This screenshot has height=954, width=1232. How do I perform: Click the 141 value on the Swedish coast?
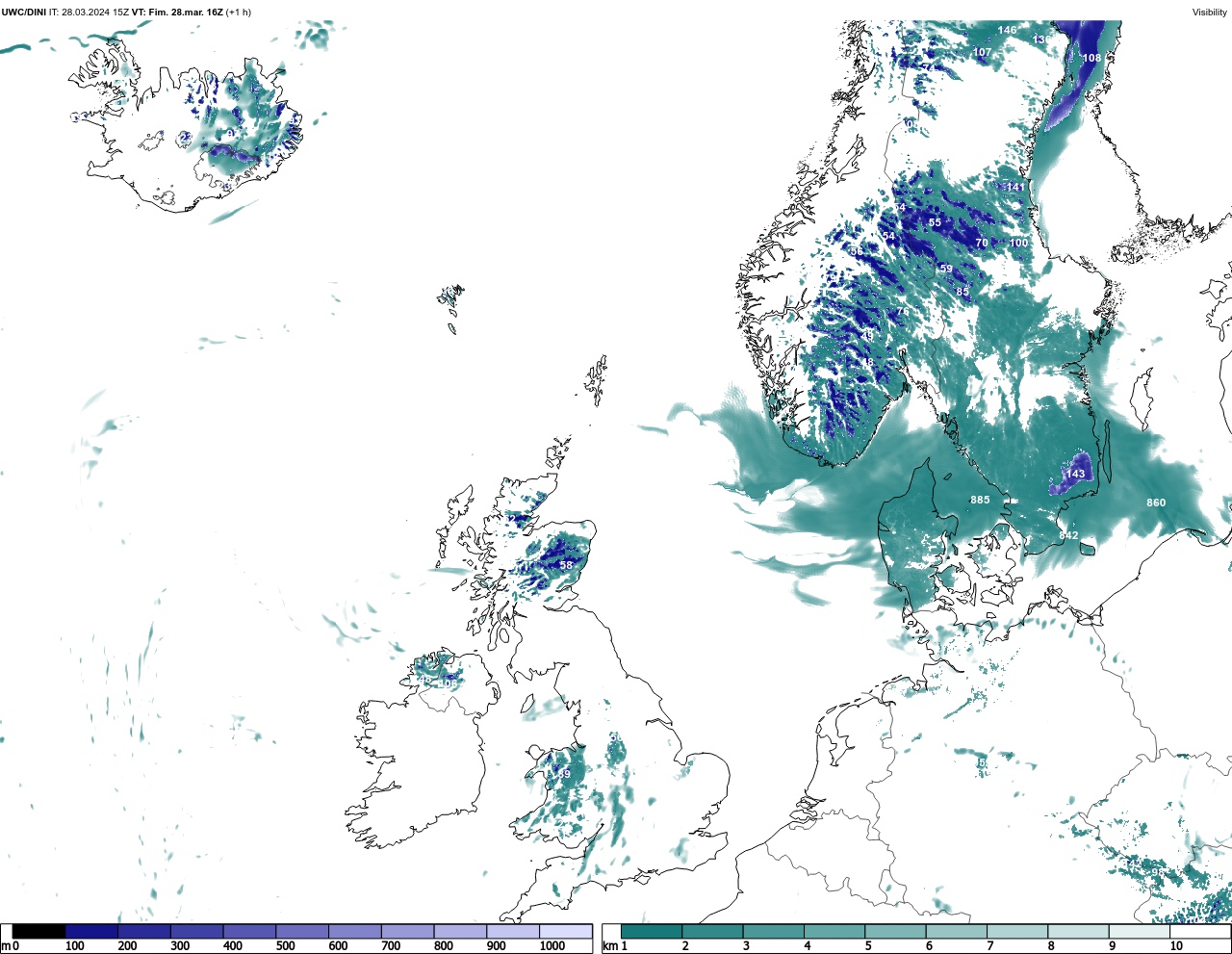click(1014, 187)
